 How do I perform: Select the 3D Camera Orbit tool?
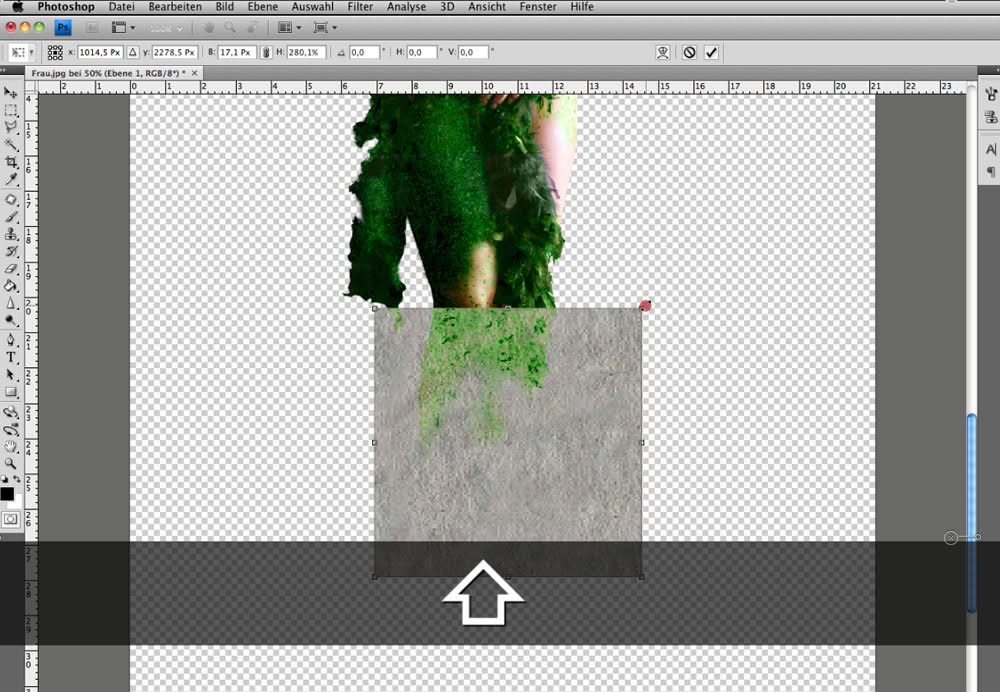(x=10, y=429)
